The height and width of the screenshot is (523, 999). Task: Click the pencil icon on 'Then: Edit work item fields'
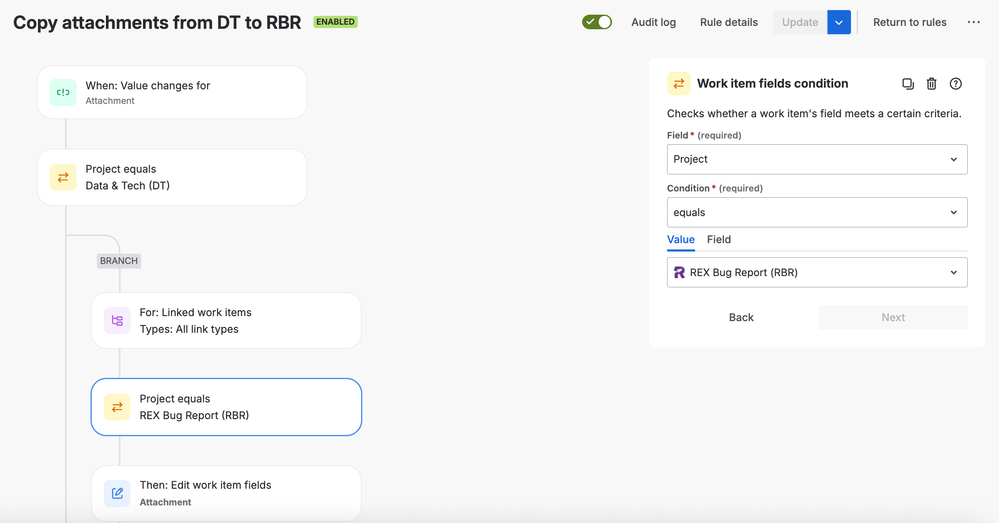tap(117, 493)
